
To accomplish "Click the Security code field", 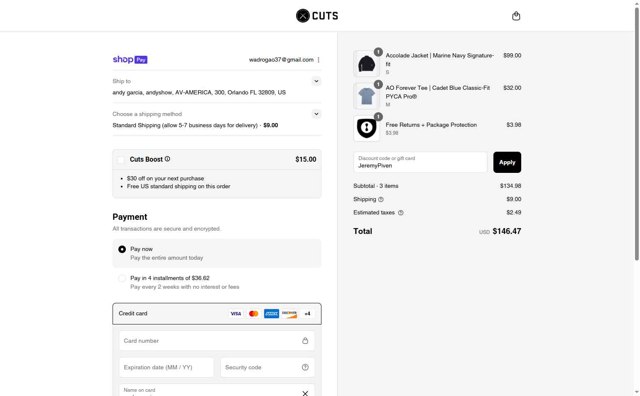I will pos(267,367).
